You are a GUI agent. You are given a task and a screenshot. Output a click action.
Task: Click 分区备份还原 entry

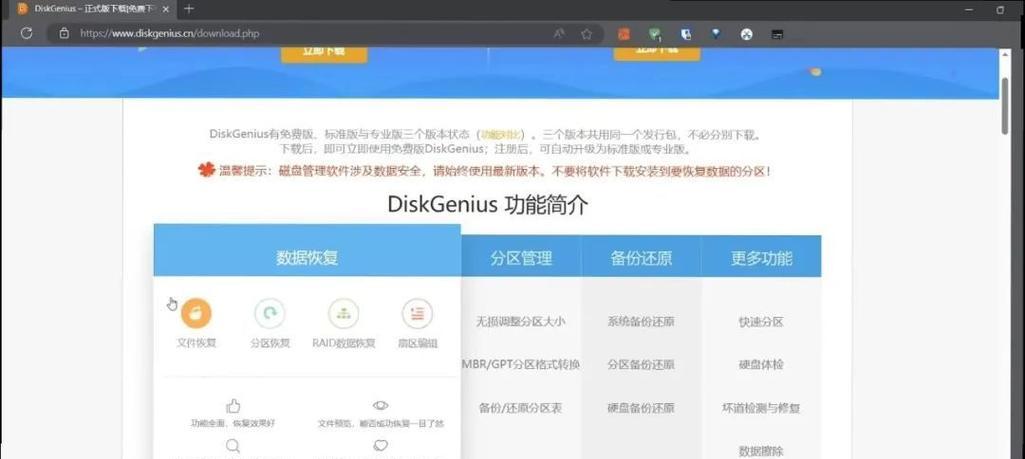641,364
